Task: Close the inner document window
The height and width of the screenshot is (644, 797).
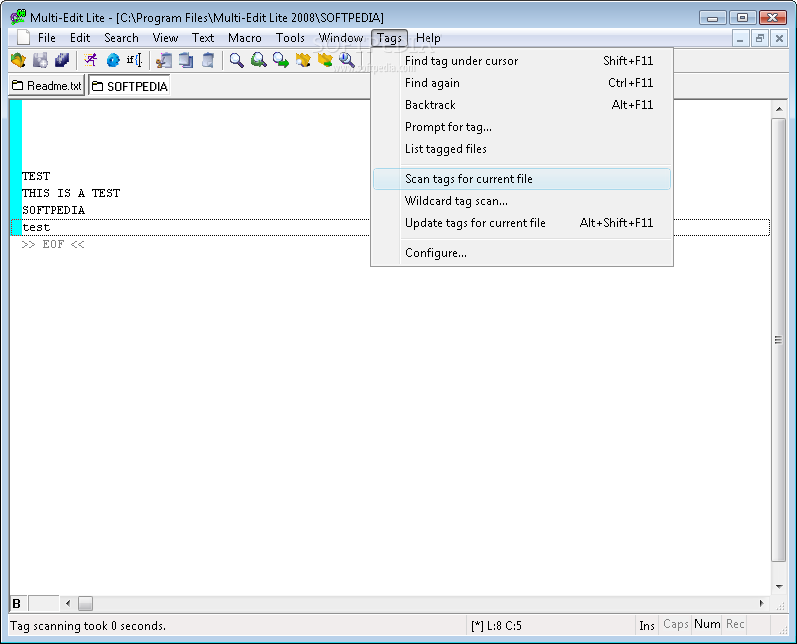Action: (779, 38)
